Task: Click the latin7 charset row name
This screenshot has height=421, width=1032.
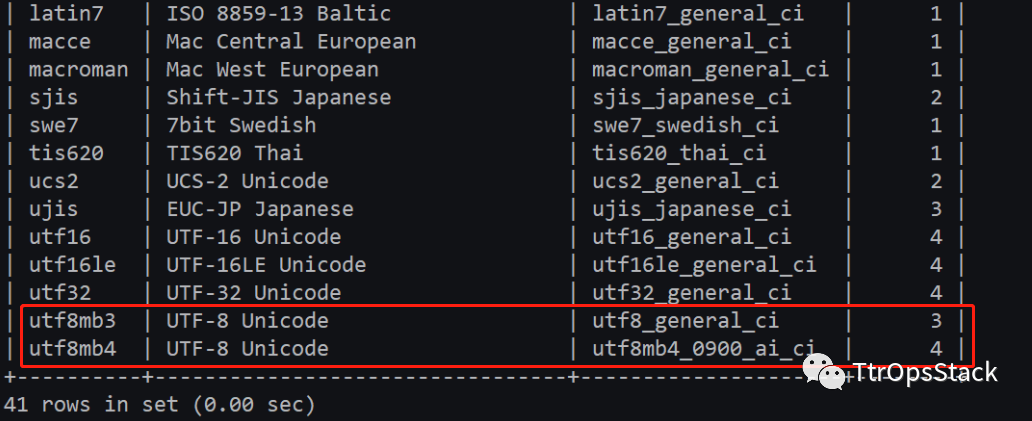Action: click(x=66, y=14)
